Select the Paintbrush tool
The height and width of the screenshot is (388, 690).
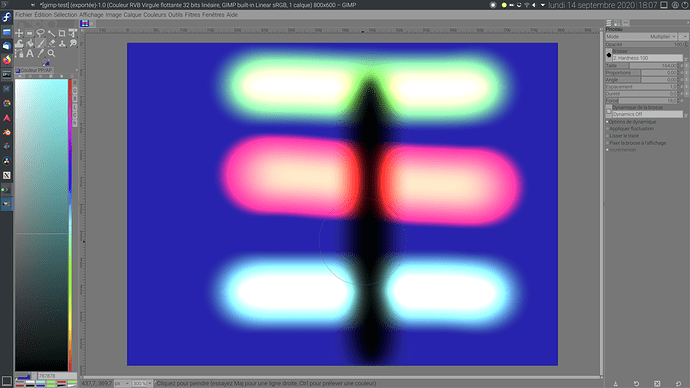40,44
